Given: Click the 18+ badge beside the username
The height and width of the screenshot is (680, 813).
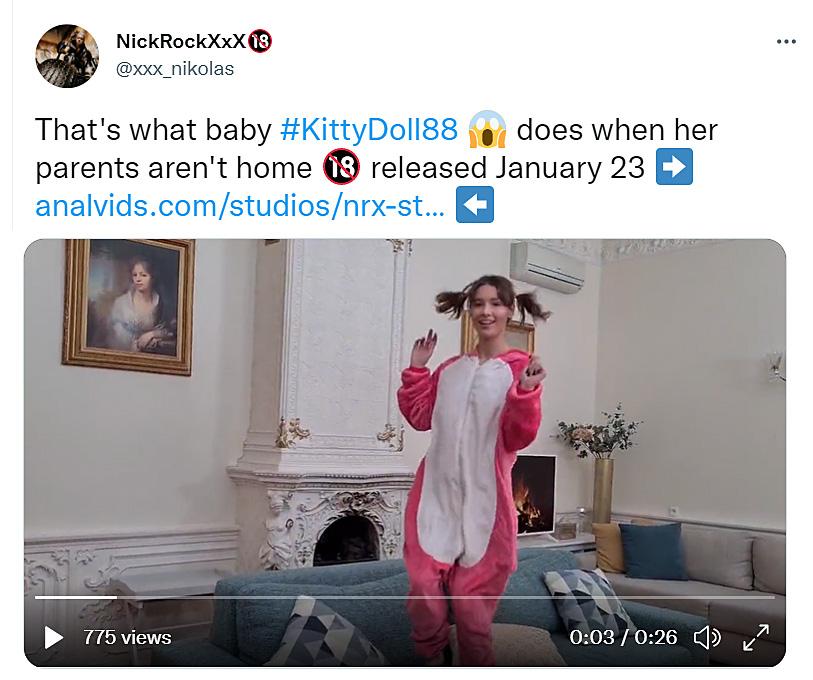Looking at the screenshot, I should [x=262, y=42].
